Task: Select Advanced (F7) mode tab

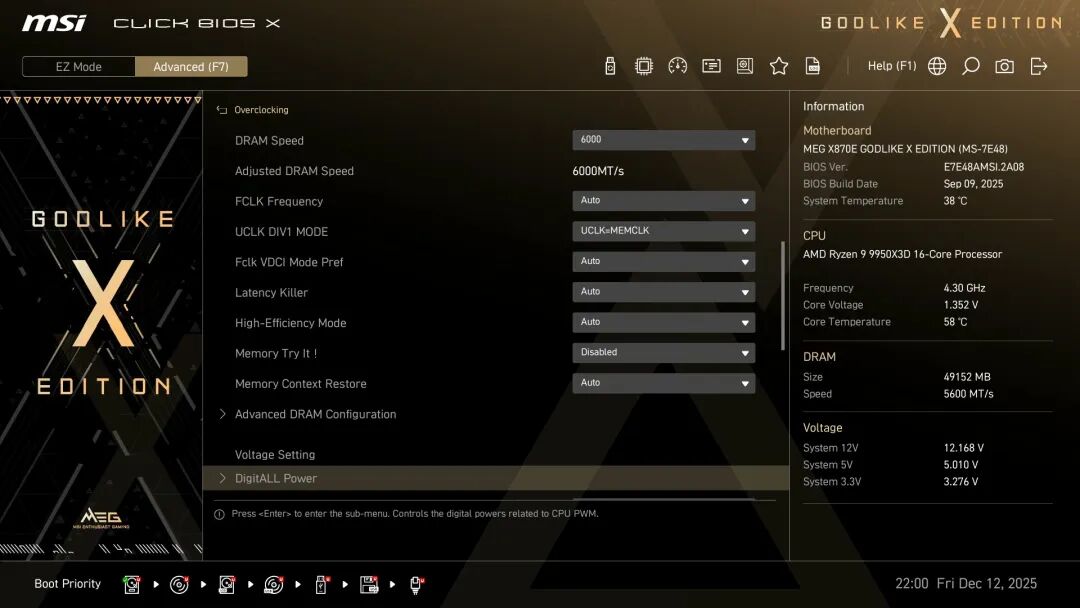Action: click(x=191, y=67)
